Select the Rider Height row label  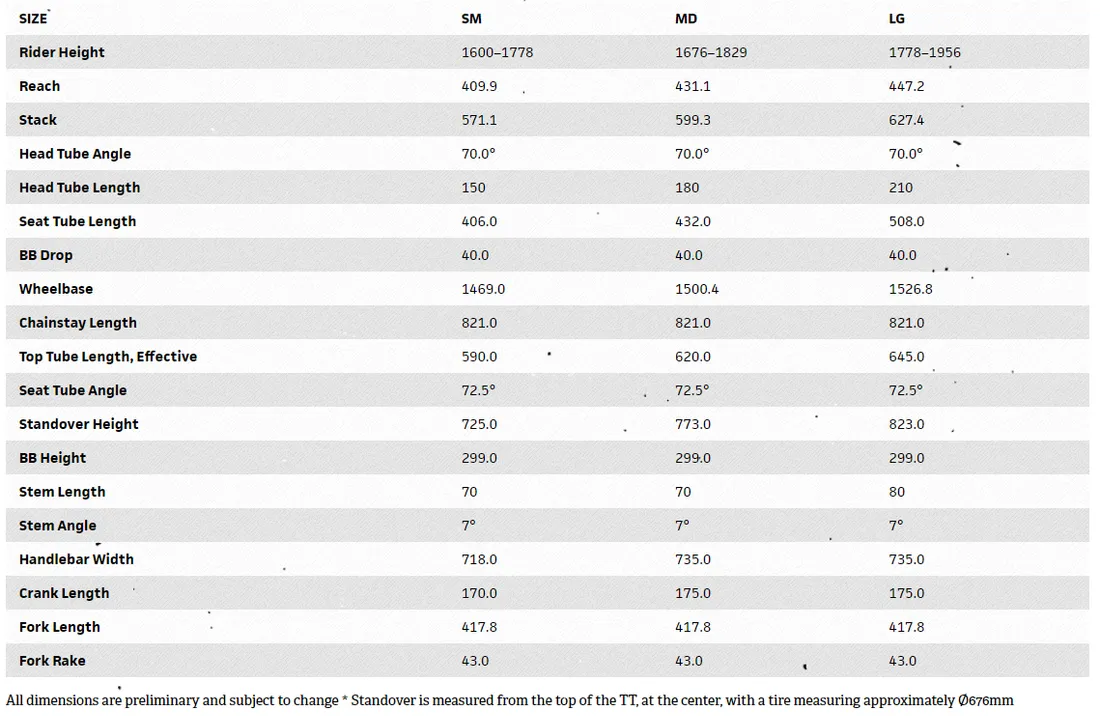(x=62, y=53)
